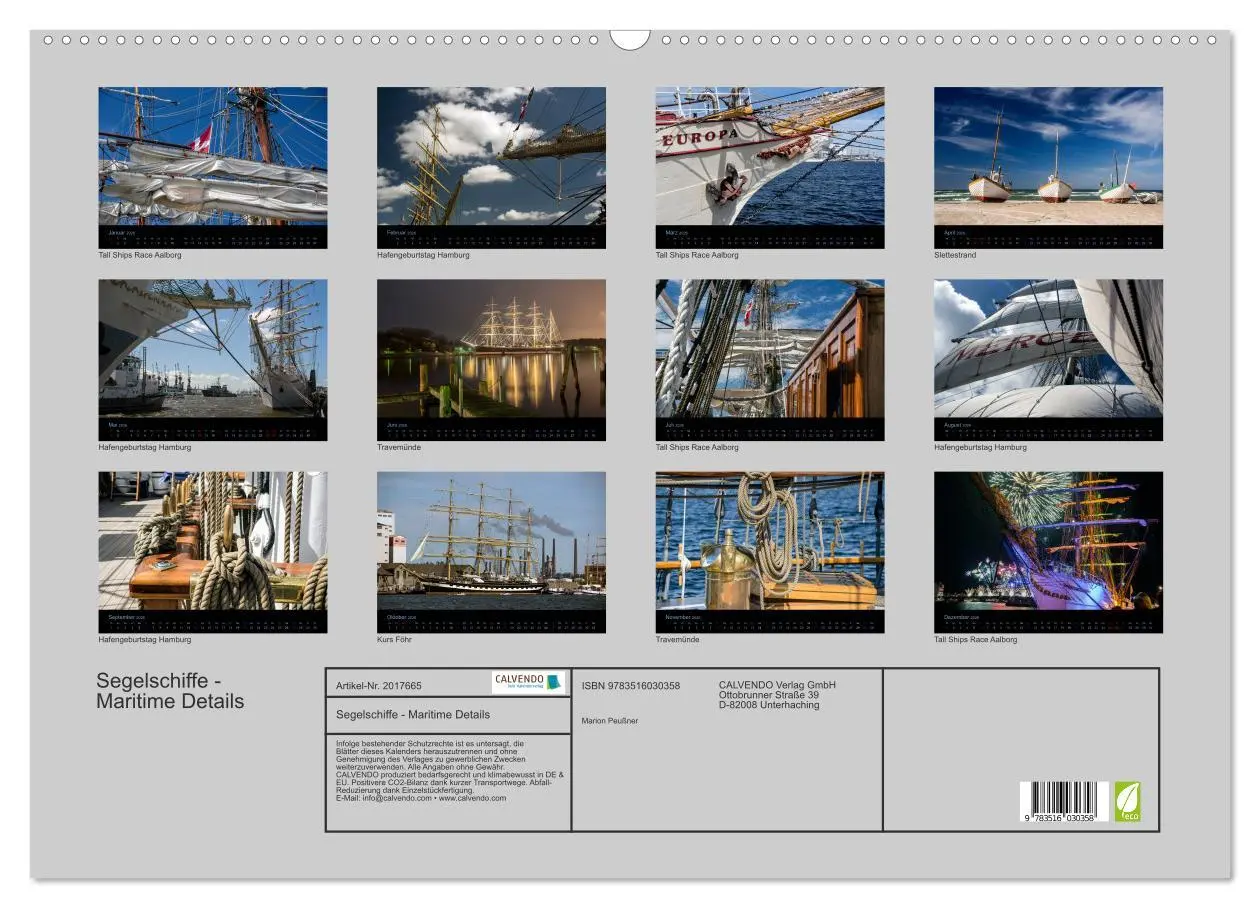The width and height of the screenshot is (1260, 908).
Task: Select the August calendar date strip
Action: 1048,429
